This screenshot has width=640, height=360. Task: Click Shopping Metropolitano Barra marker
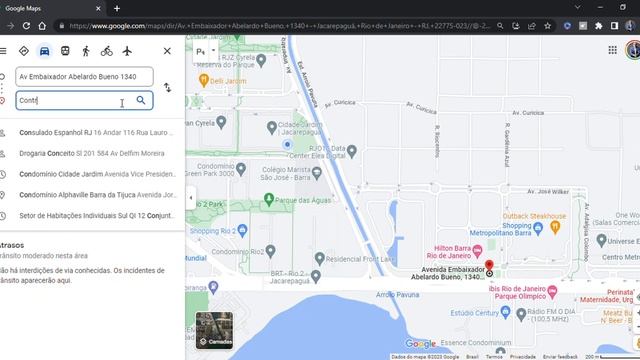(538, 228)
